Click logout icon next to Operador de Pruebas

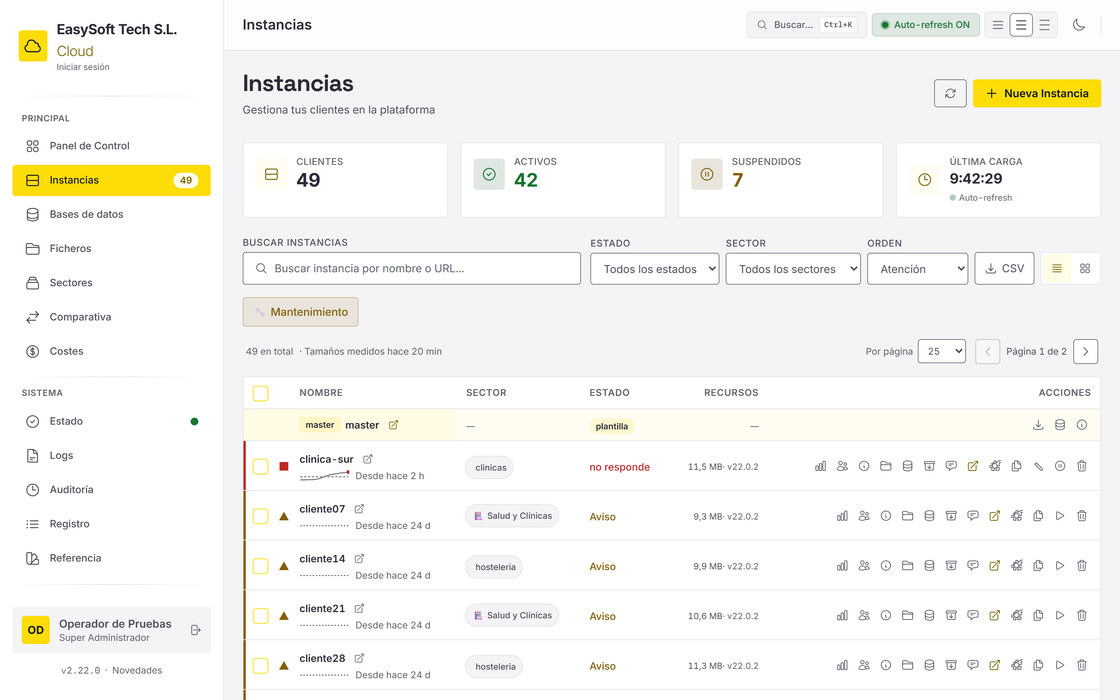[196, 630]
